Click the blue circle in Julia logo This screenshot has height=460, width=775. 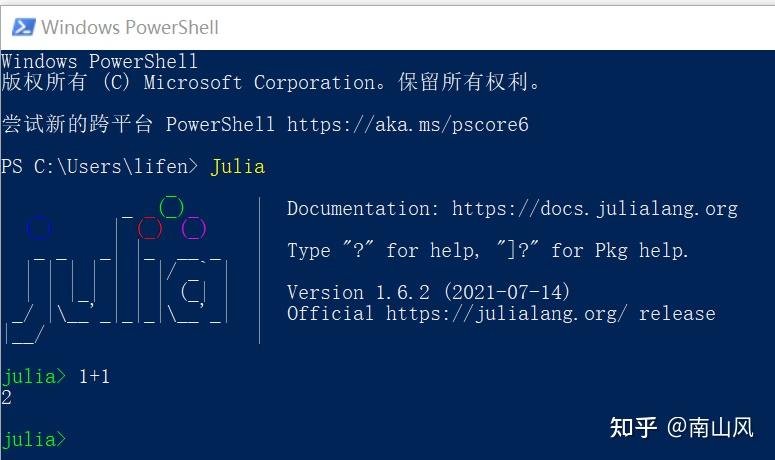pyautogui.click(x=39, y=228)
